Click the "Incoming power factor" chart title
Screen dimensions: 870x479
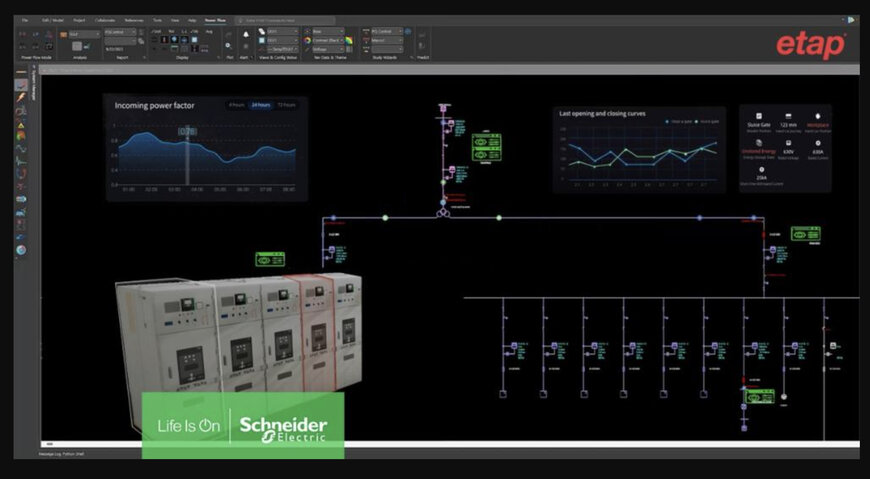pyautogui.click(x=154, y=105)
